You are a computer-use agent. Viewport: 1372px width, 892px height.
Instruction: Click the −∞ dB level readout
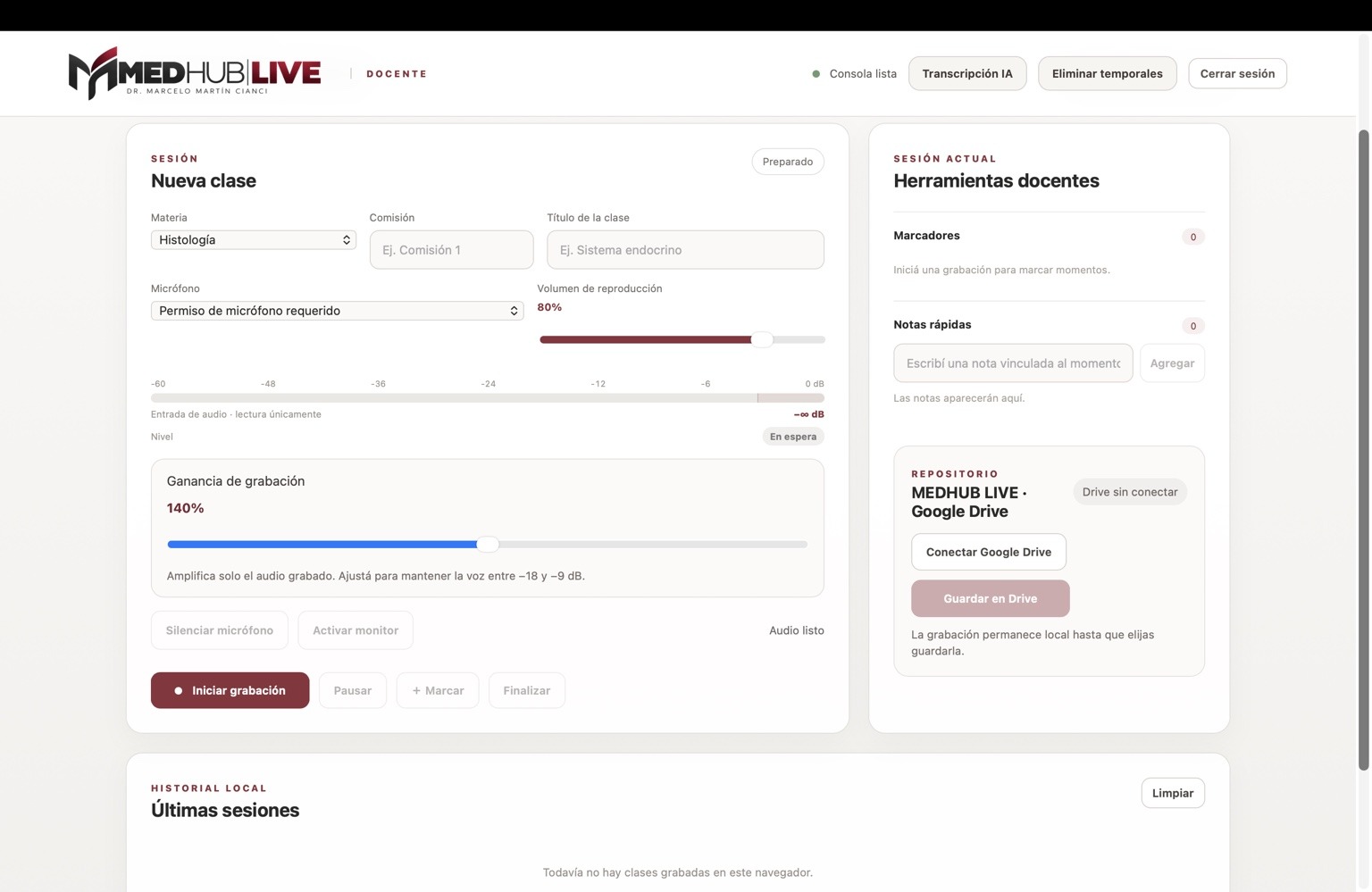pos(809,414)
